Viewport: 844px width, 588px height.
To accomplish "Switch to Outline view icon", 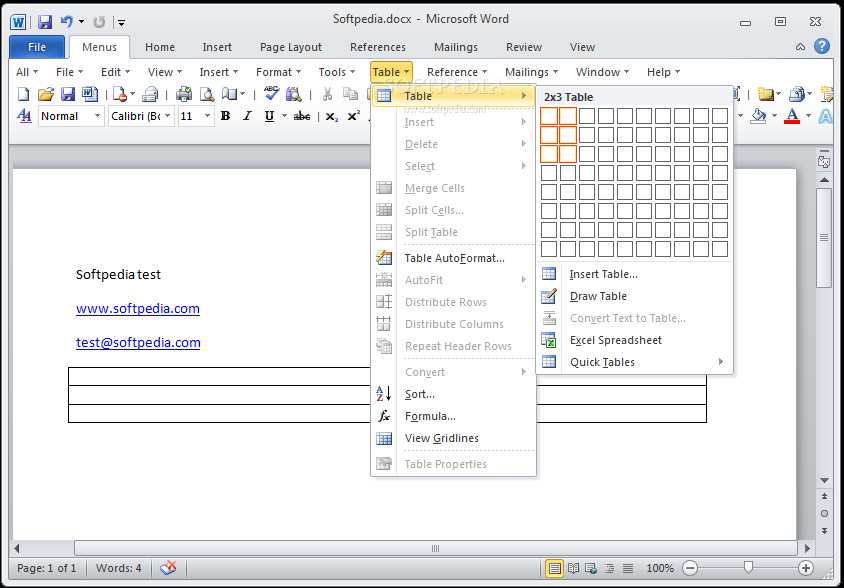I will (609, 568).
